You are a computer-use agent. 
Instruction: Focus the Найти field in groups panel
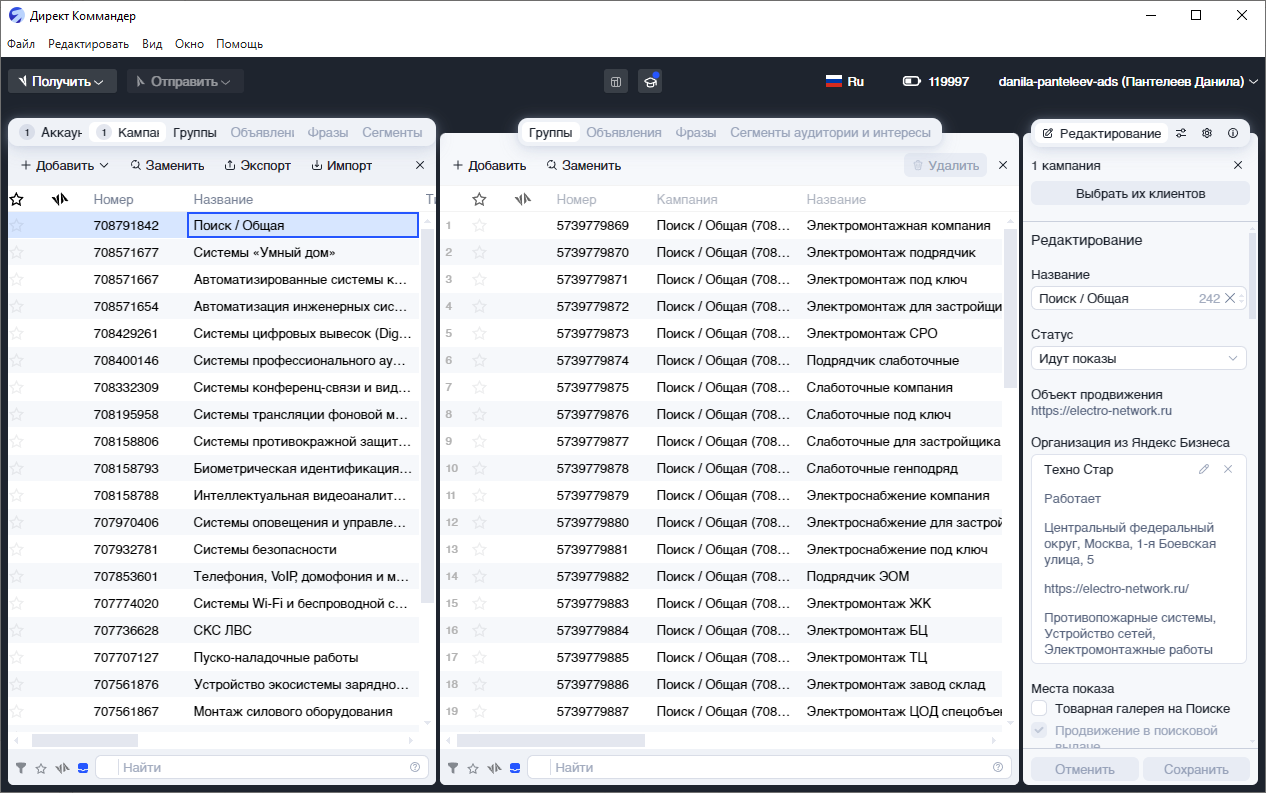(769, 768)
